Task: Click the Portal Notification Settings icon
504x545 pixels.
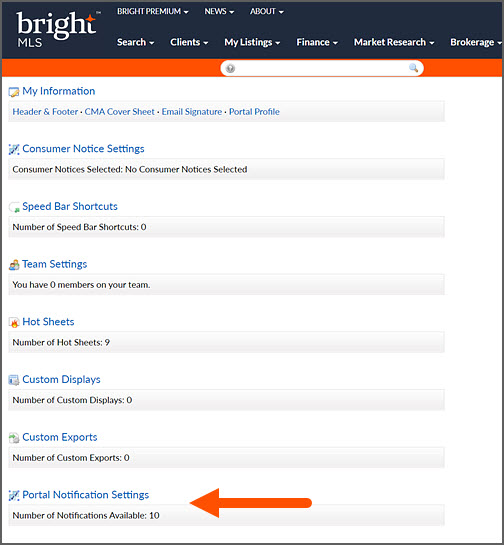Action: click(x=14, y=496)
